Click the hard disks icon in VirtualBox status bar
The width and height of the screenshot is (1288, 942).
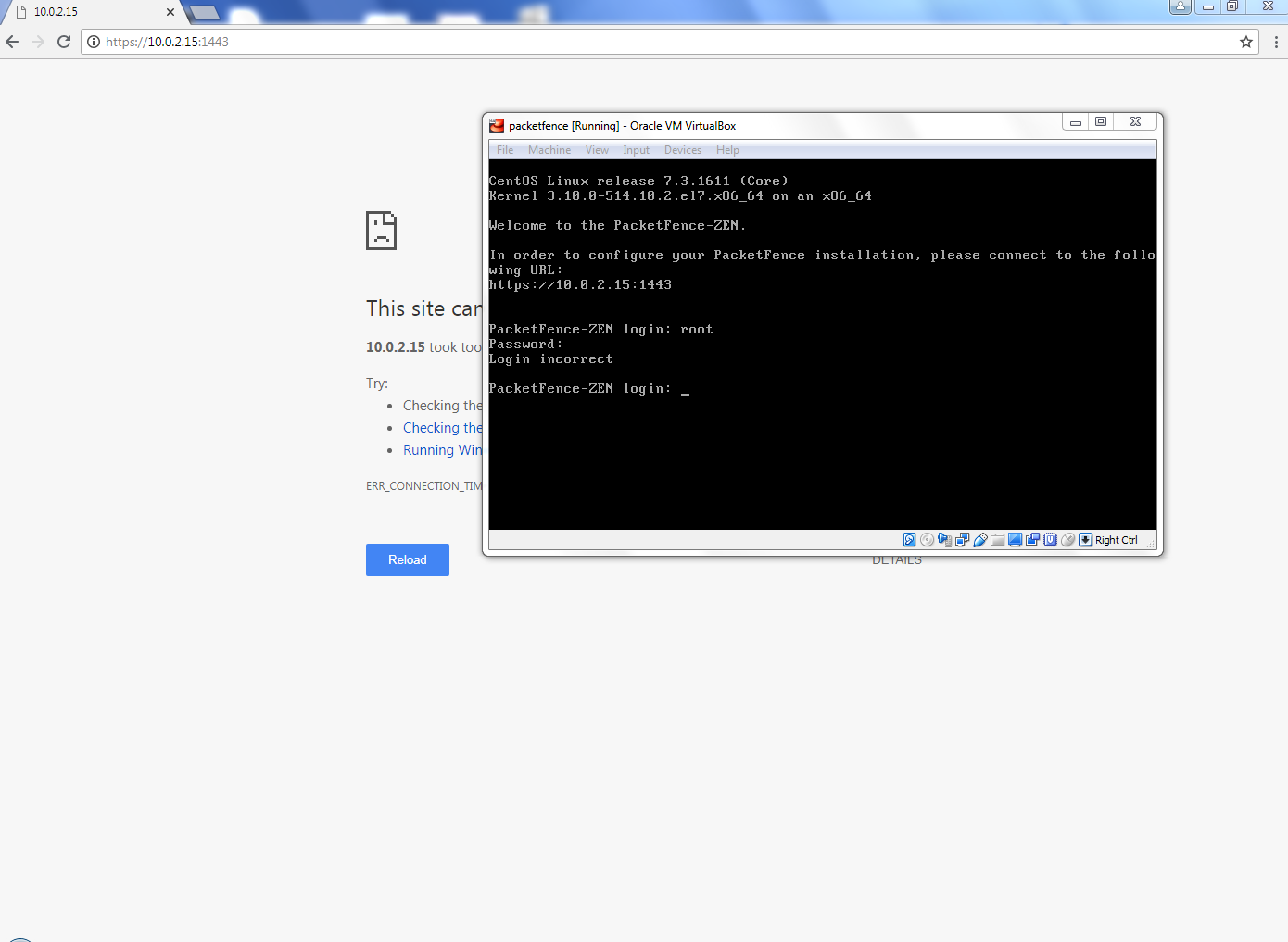click(909, 539)
